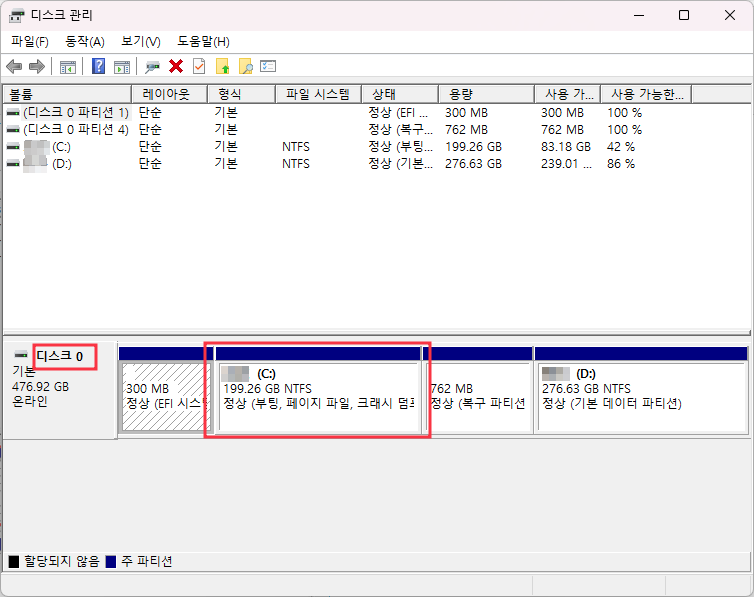754x597 pixels.
Task: Toggle the action pane toolbar icon
Action: pyautogui.click(x=122, y=67)
